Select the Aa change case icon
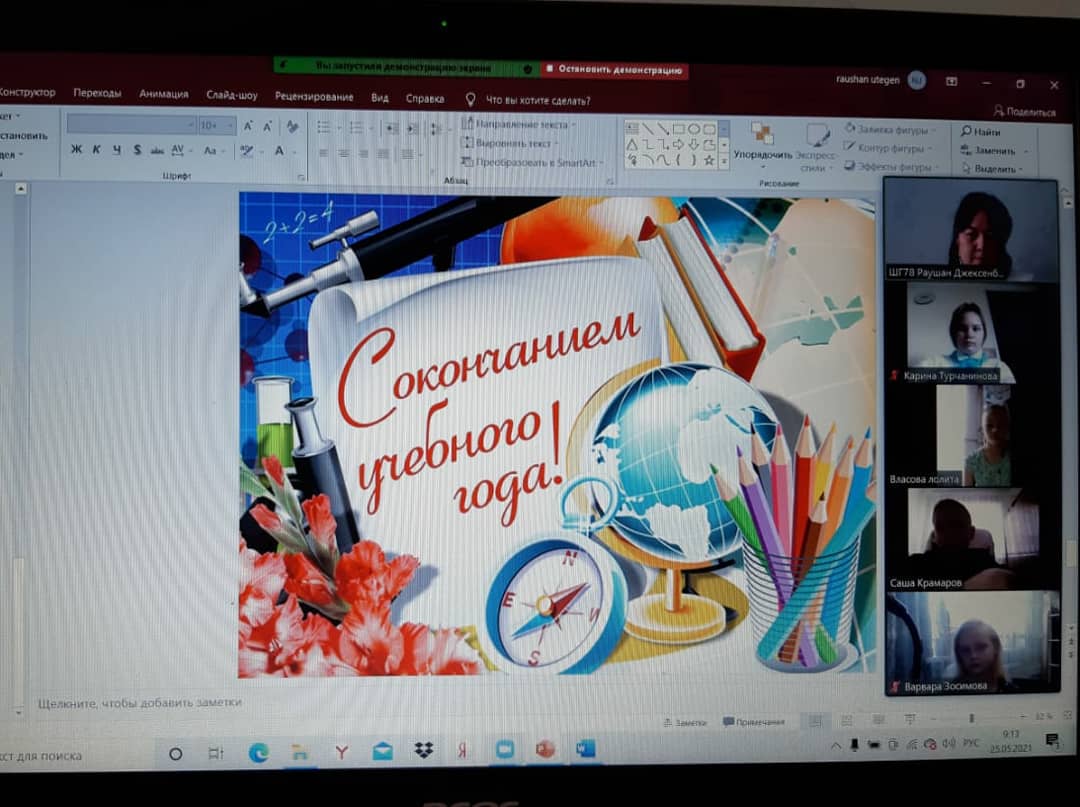 tap(211, 150)
